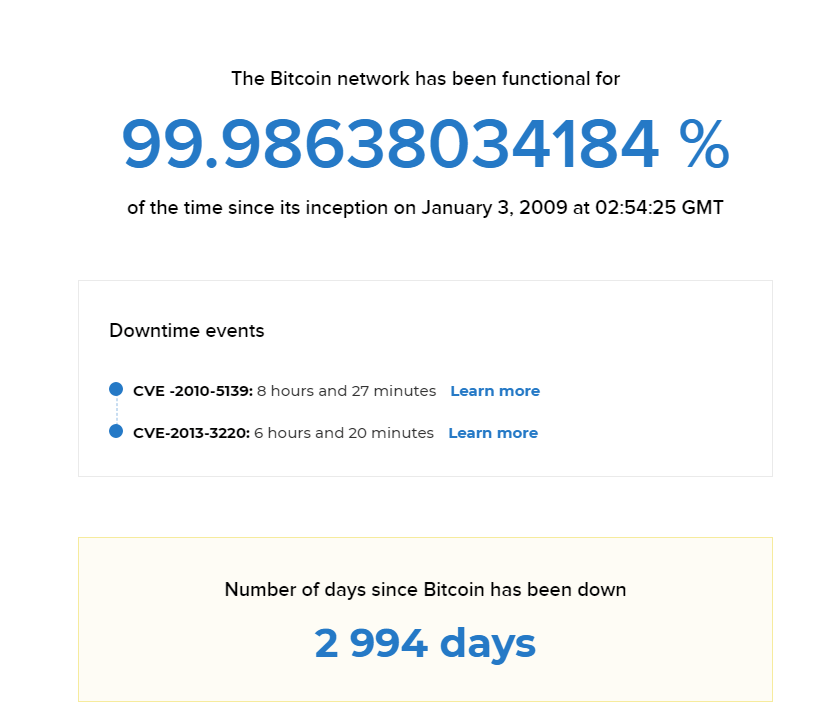Viewport: 815px width, 718px height.
Task: Click the 8 hours and 27 minutes duration
Action: 346,391
